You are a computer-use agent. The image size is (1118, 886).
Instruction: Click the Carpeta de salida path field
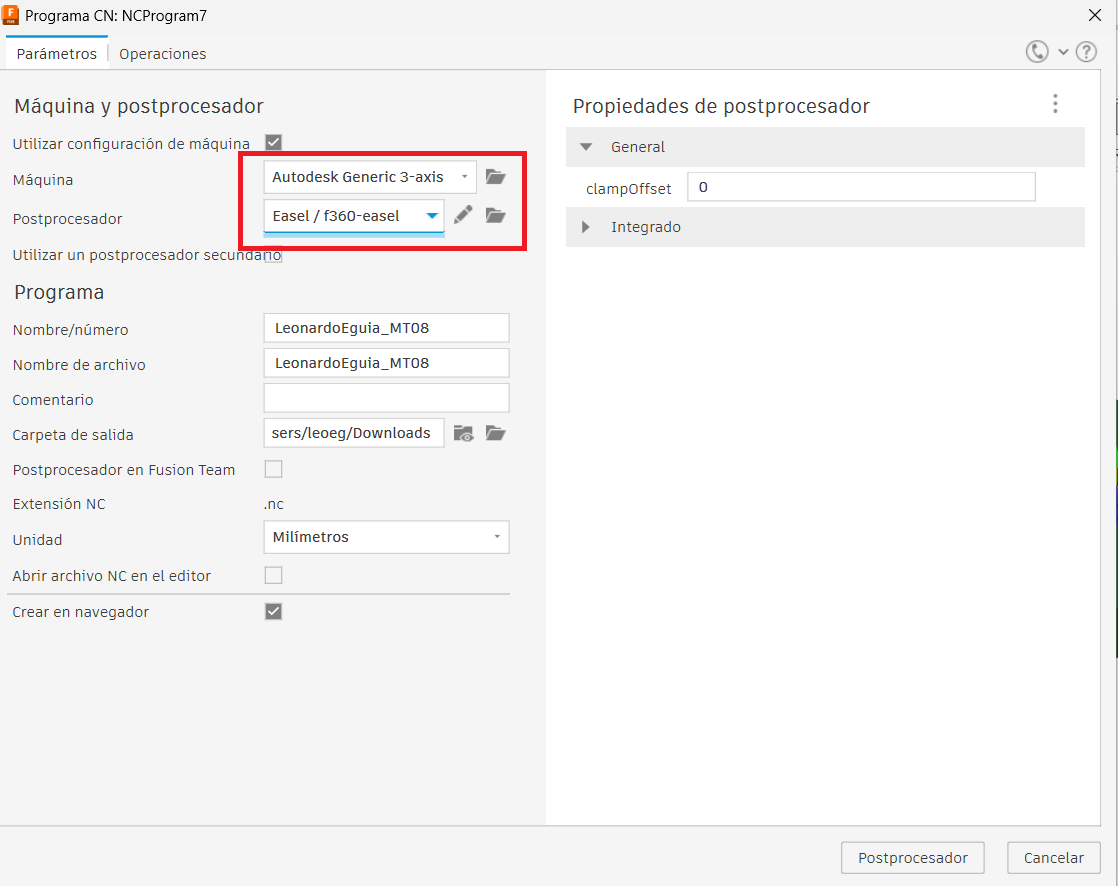pyautogui.click(x=354, y=433)
